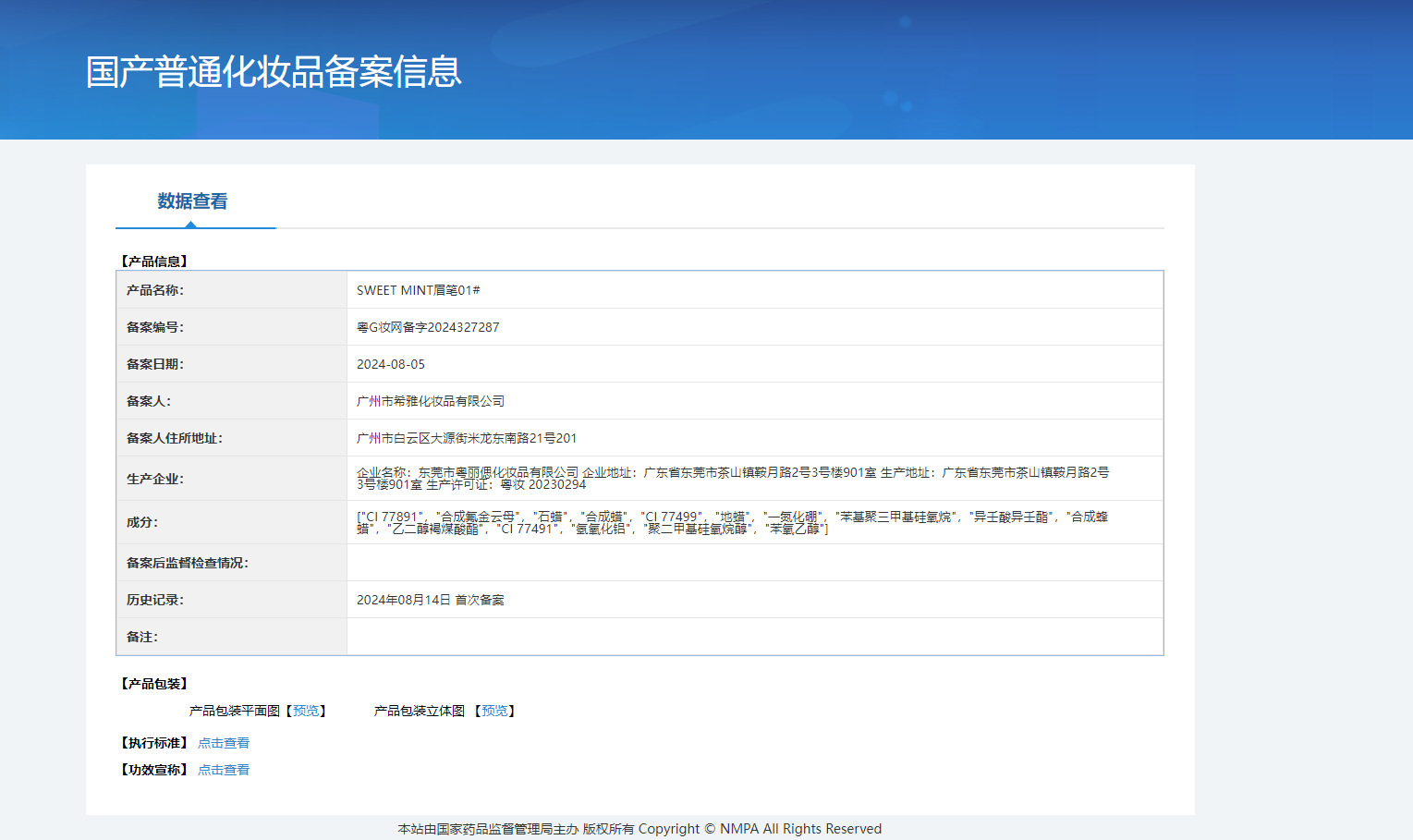Click the 备案后监督检查情况 row label
Screen dimensions: 1413x840
point(188,563)
